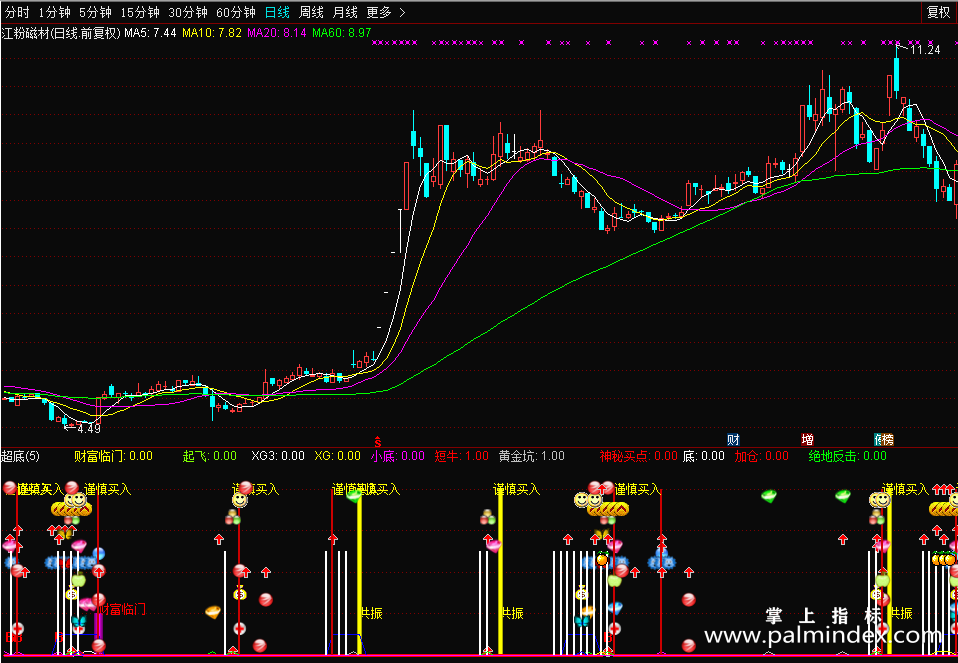Click the 绝地反击: 0.00 value
This screenshot has width=958, height=663.
tap(847, 456)
